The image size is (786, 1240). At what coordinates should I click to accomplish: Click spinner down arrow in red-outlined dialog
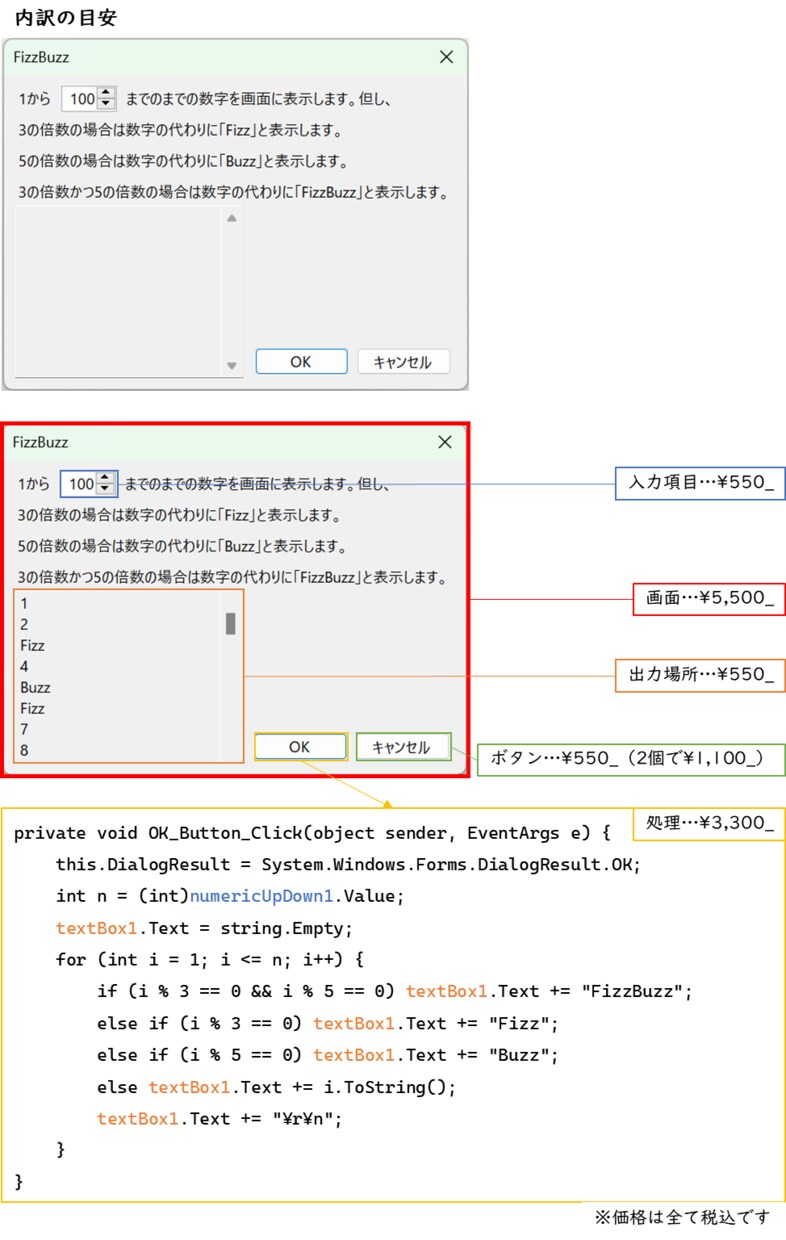point(105,489)
